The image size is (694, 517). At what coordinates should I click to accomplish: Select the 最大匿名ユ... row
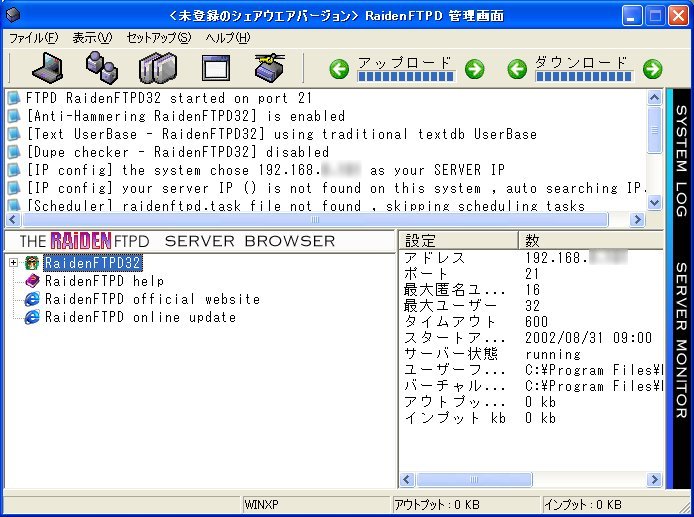tap(531, 289)
